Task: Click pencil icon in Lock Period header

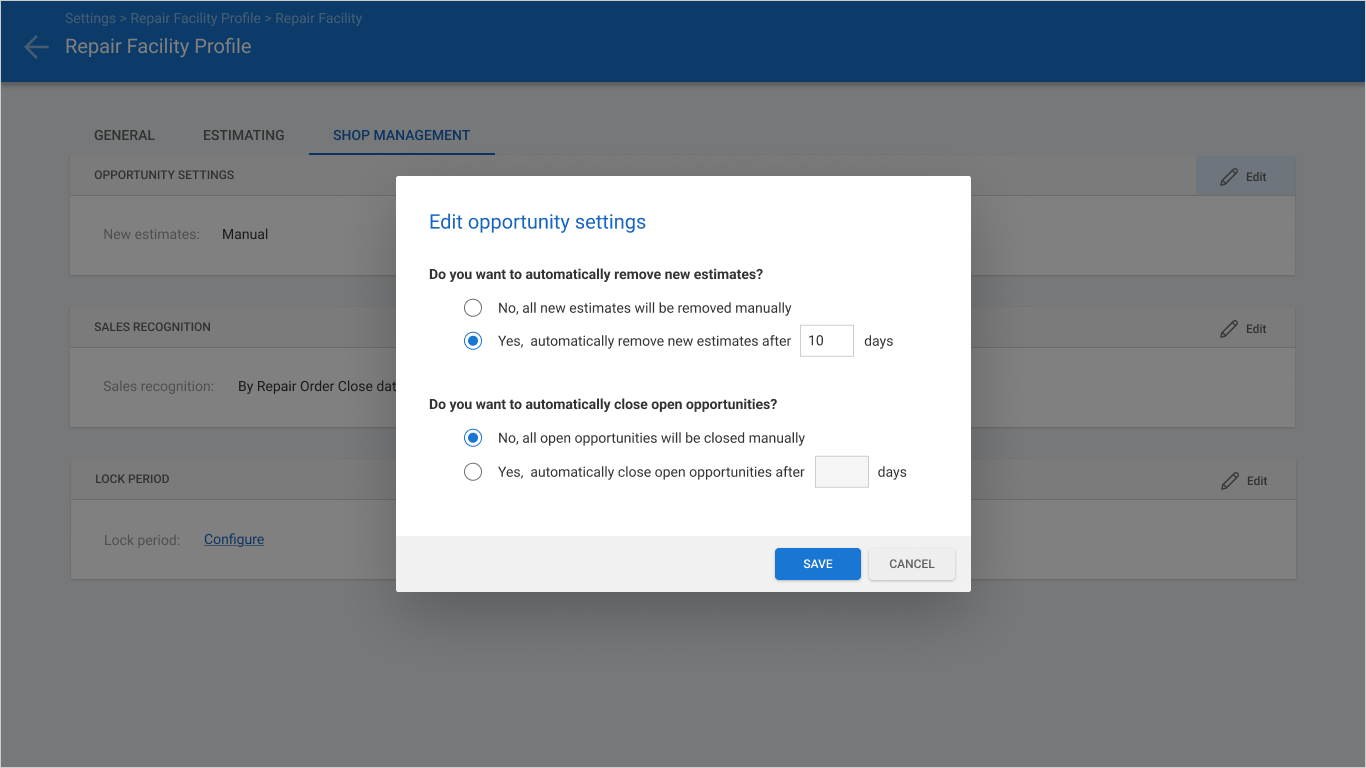Action: [x=1229, y=481]
